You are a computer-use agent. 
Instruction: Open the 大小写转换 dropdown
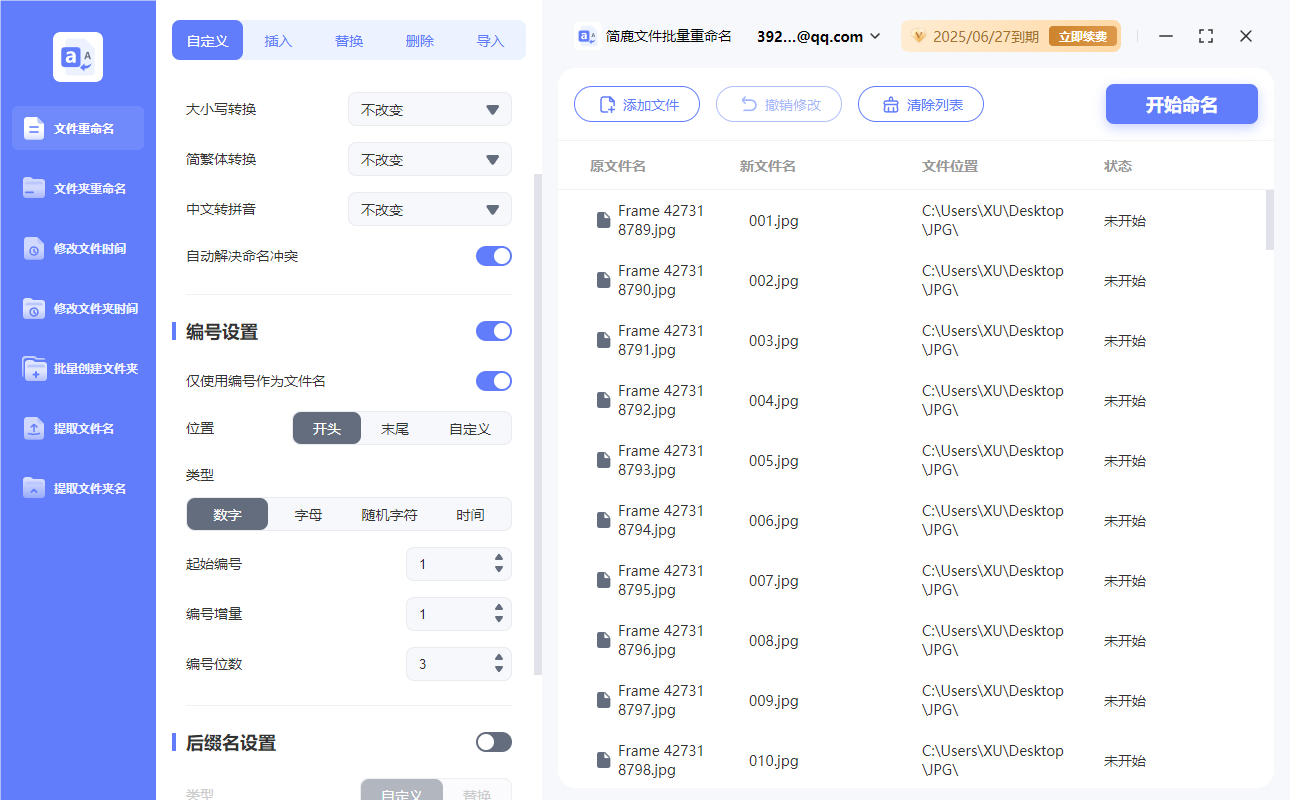coord(429,109)
